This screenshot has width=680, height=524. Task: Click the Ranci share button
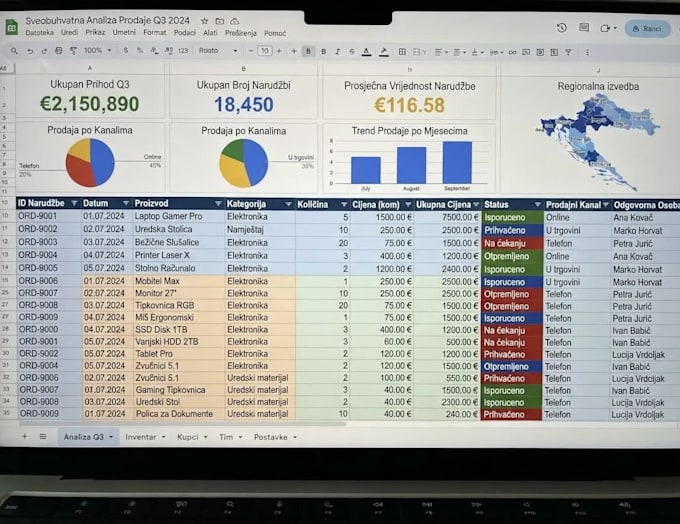coord(647,29)
